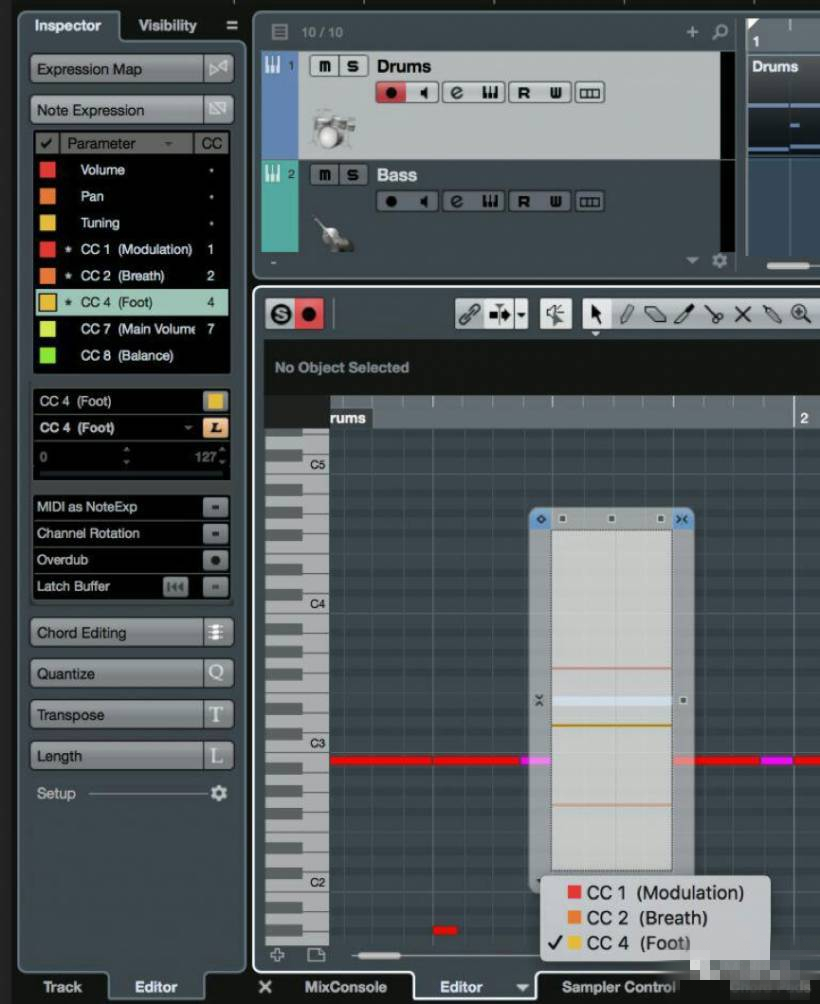Select CC 2 (Breath) parameter row
The width and height of the screenshot is (820, 1004).
point(121,275)
